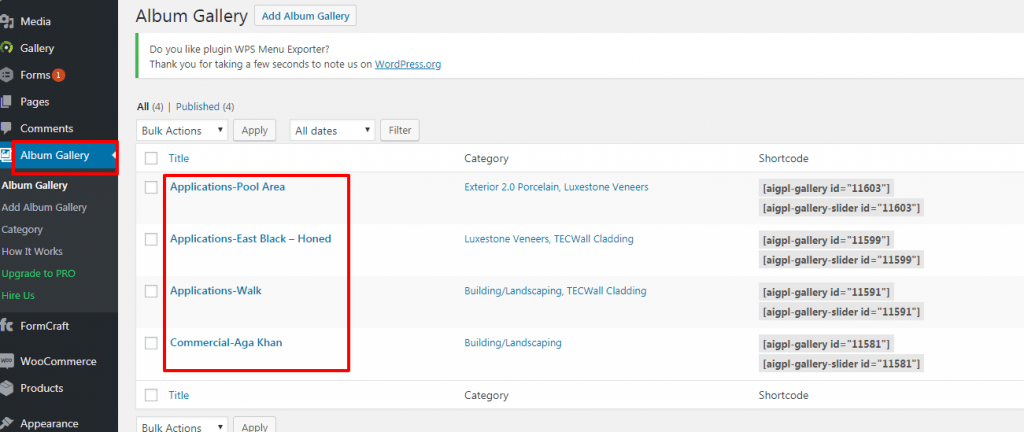Click the Filter button
The image size is (1024, 432).
pyautogui.click(x=400, y=131)
